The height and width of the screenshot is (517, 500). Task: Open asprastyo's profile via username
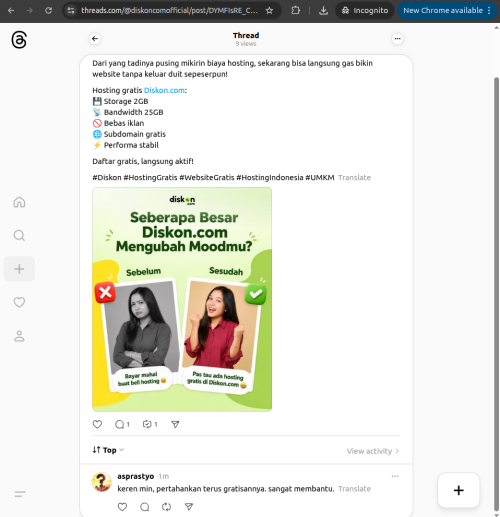click(136, 476)
